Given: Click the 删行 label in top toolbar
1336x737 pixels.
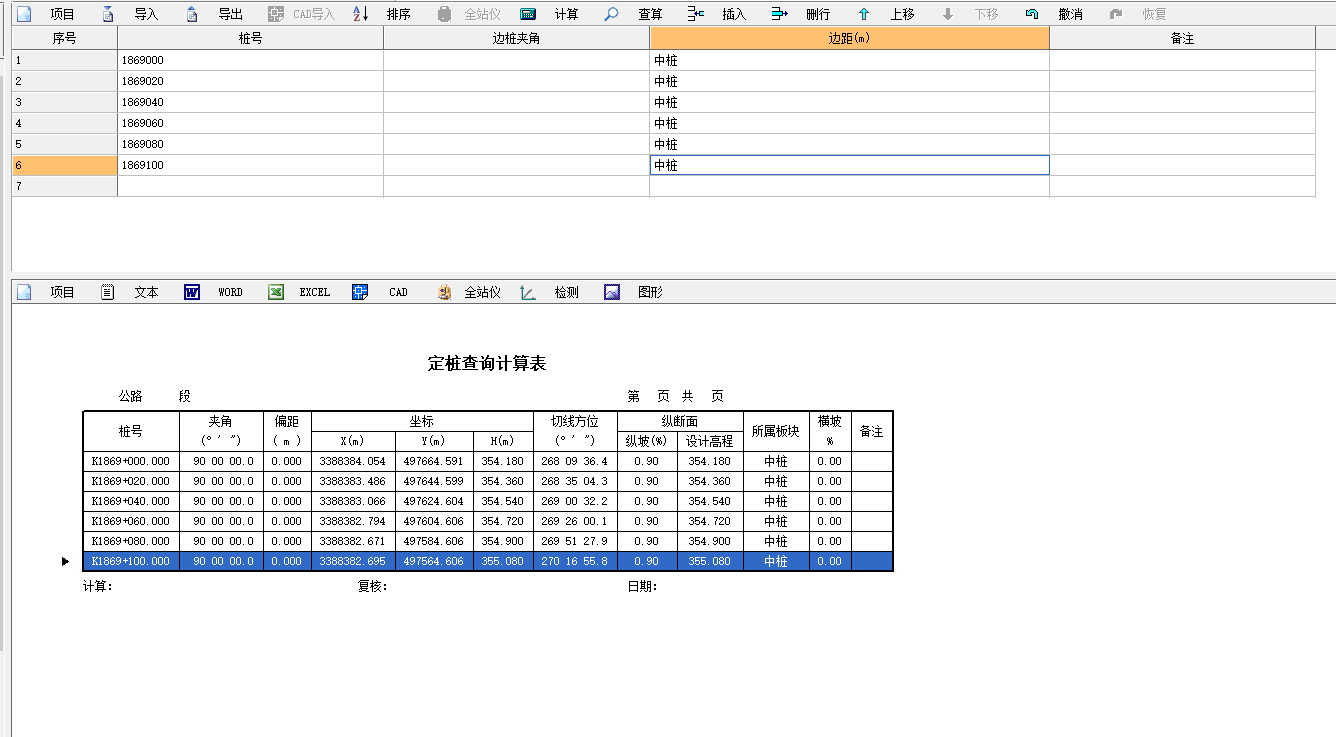Looking at the screenshot, I should pyautogui.click(x=818, y=14).
